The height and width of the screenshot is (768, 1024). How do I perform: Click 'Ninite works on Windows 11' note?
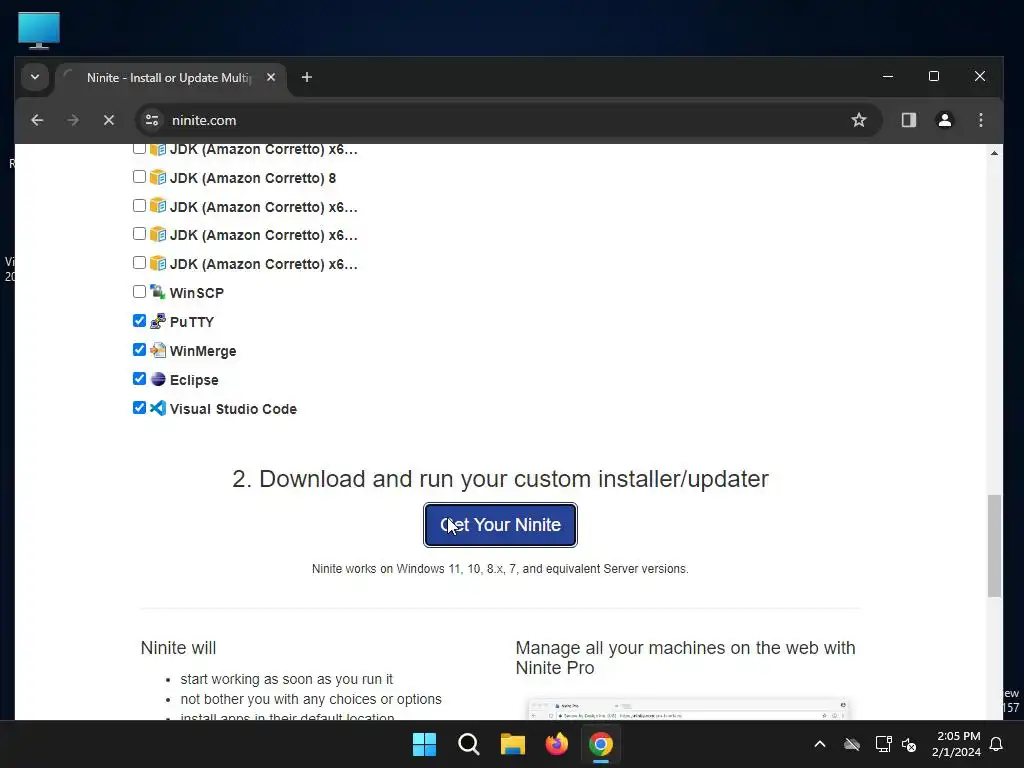[x=500, y=569]
